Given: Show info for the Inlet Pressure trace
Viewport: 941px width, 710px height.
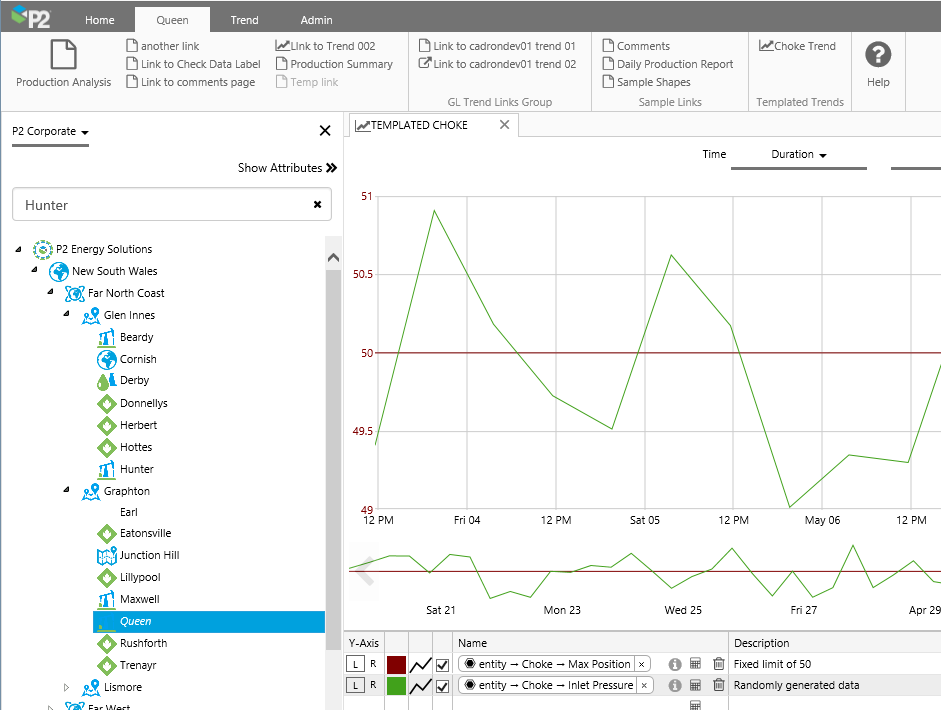Looking at the screenshot, I should point(675,686).
